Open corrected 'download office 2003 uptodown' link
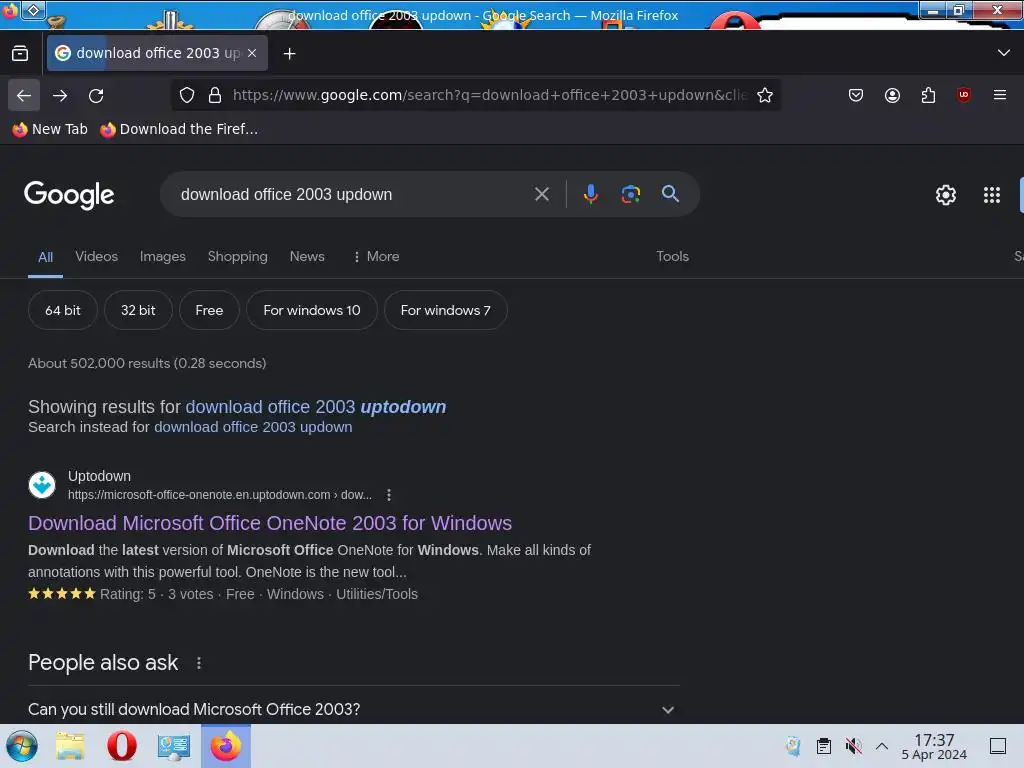This screenshot has width=1024, height=768. (x=315, y=407)
